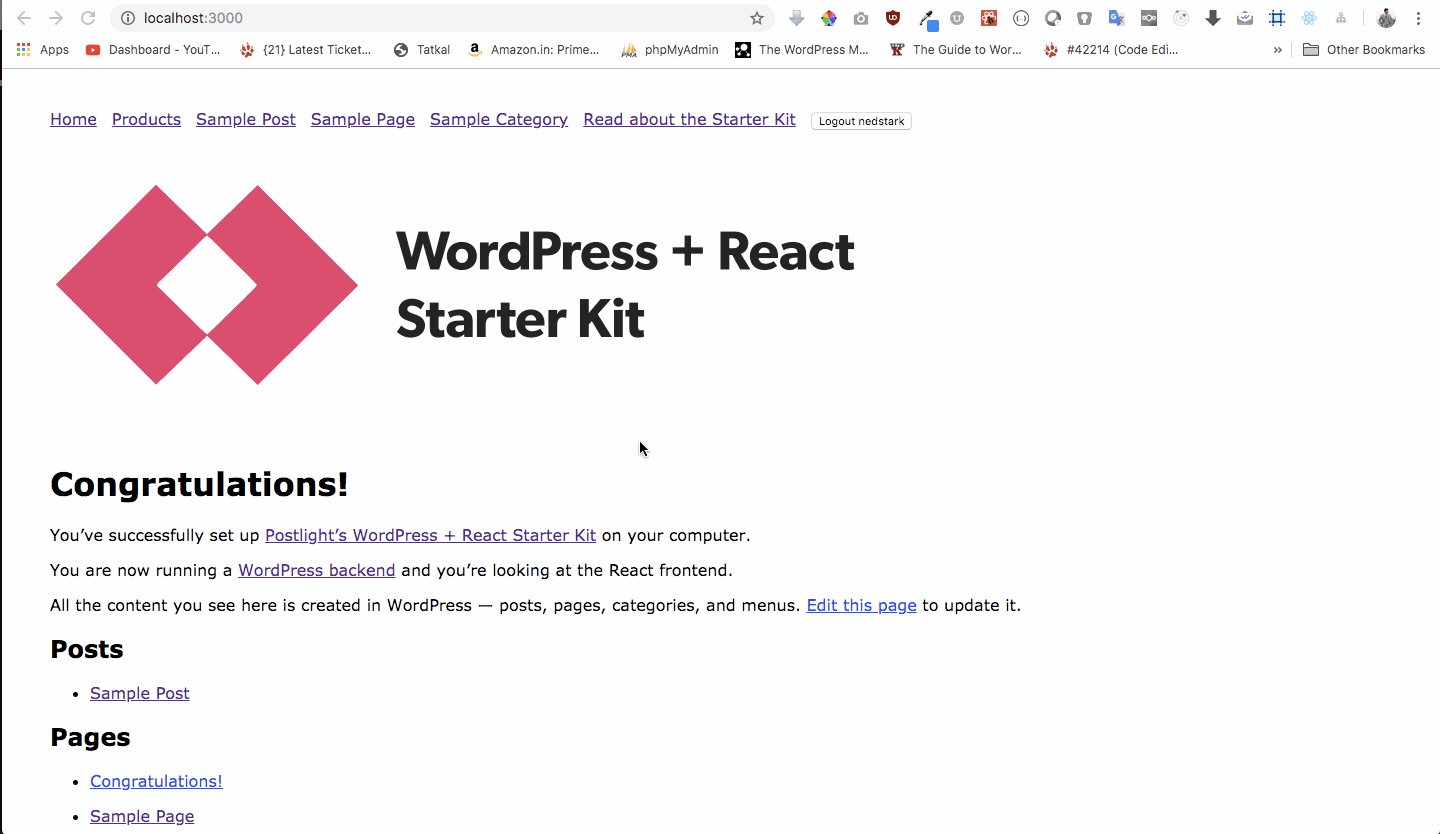Open the uBlock Origin shield extension
Image resolution: width=1440 pixels, height=834 pixels.
click(x=893, y=18)
